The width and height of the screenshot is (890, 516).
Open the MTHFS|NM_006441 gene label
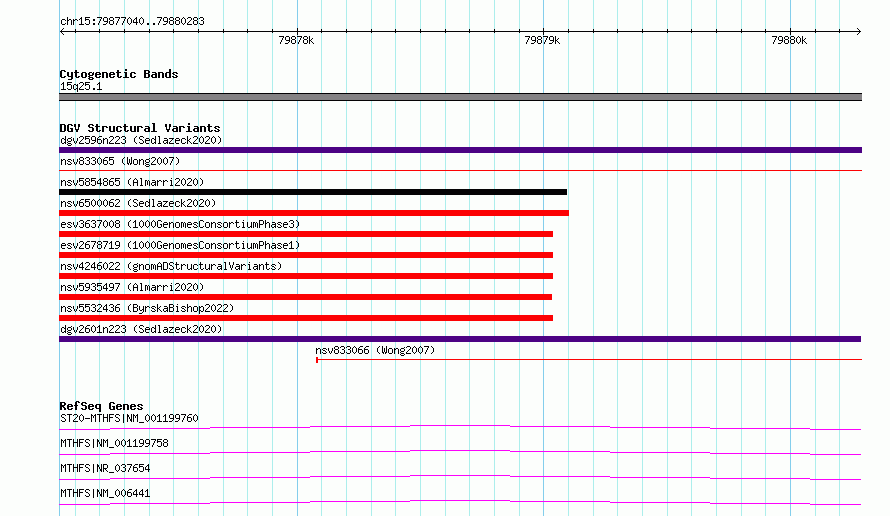[x=105, y=493]
